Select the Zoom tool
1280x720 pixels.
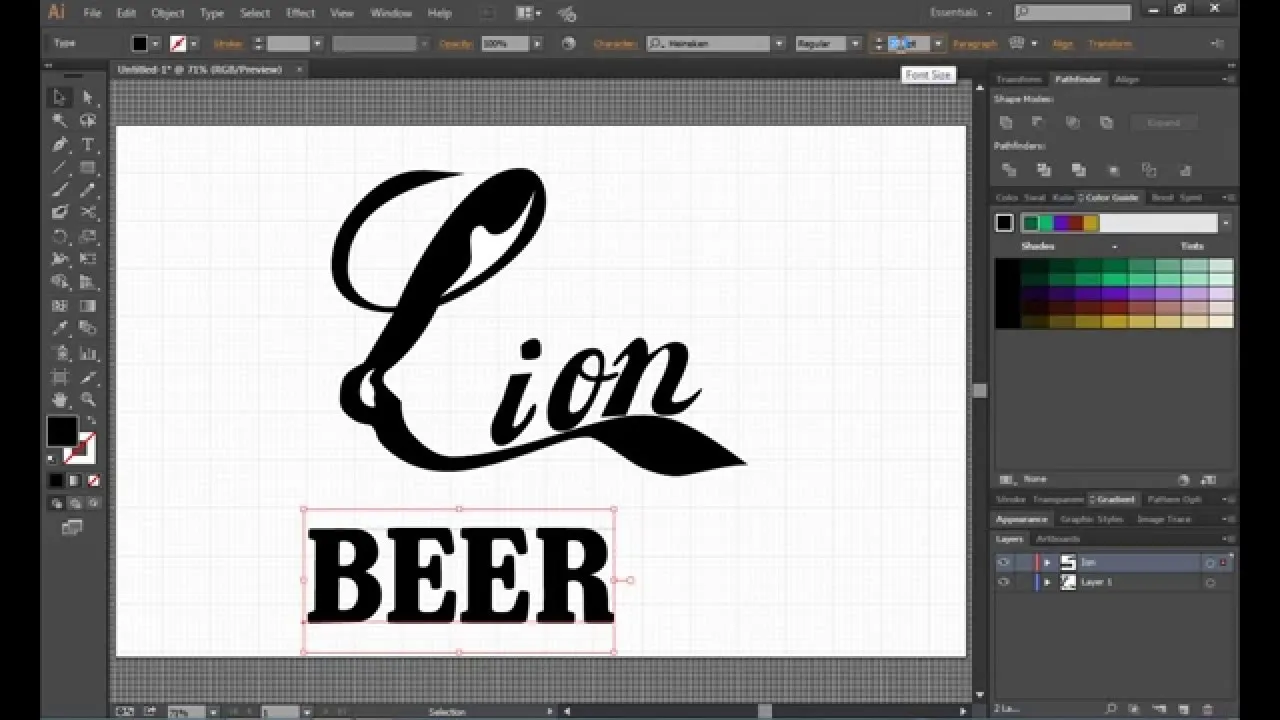pyautogui.click(x=88, y=400)
